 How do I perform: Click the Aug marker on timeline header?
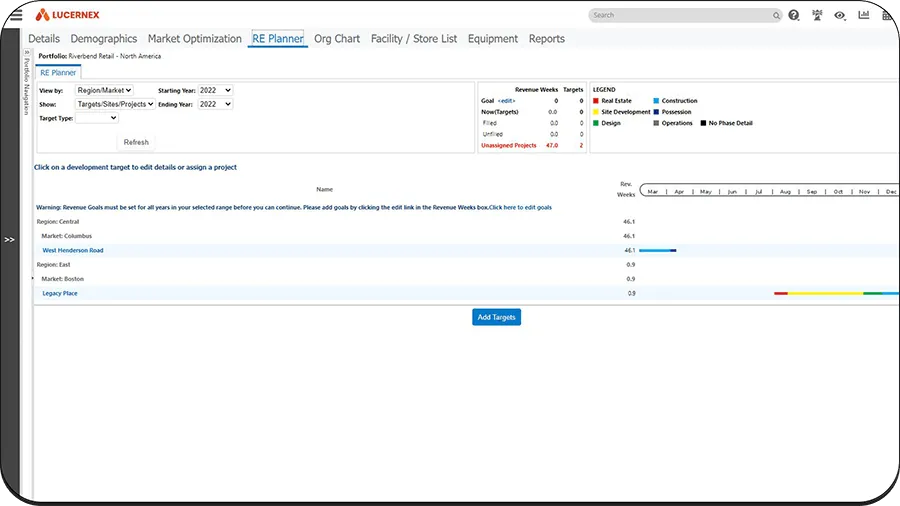coord(785,192)
